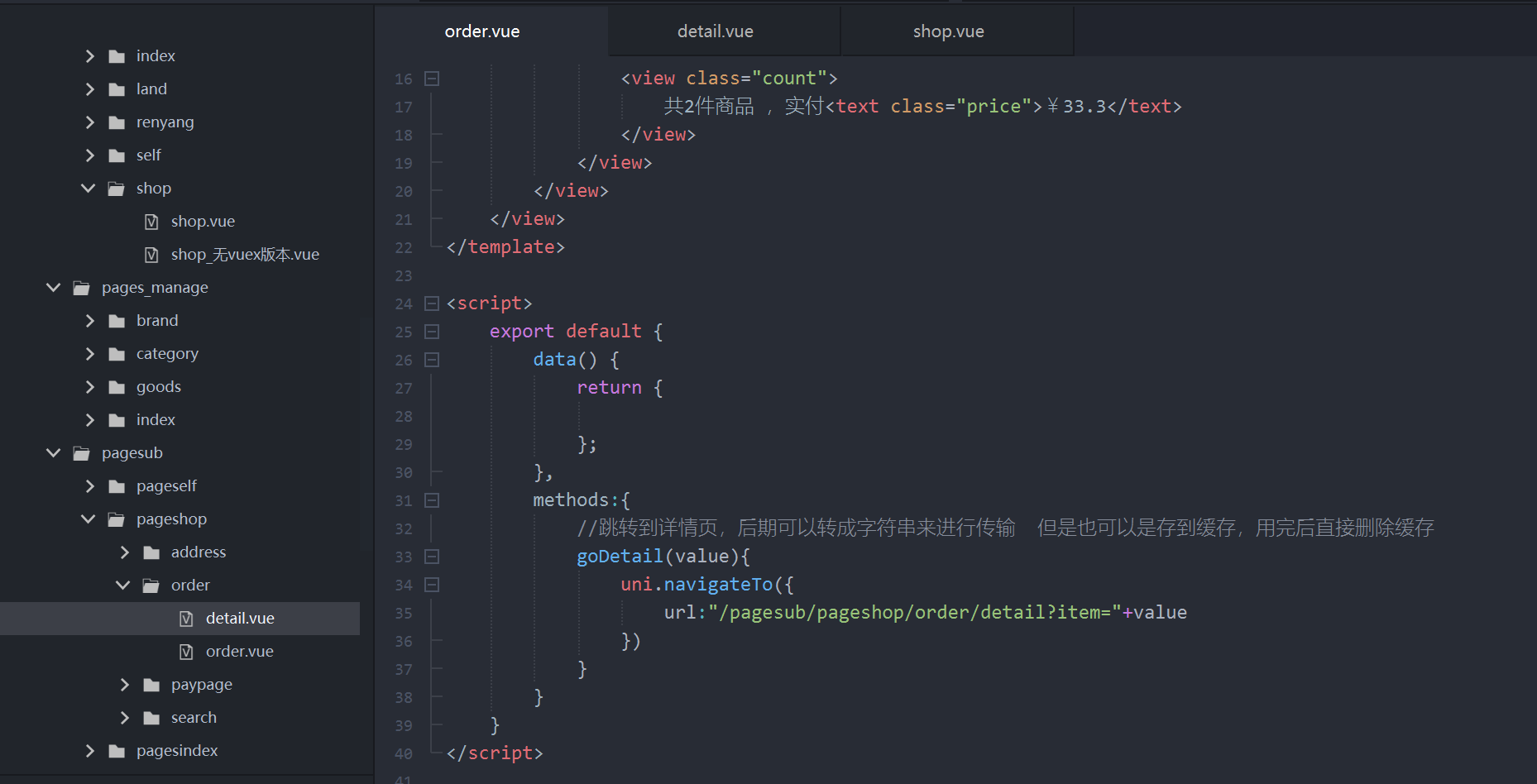This screenshot has width=1537, height=784.
Task: Click the closing </template> tag
Action: point(505,247)
